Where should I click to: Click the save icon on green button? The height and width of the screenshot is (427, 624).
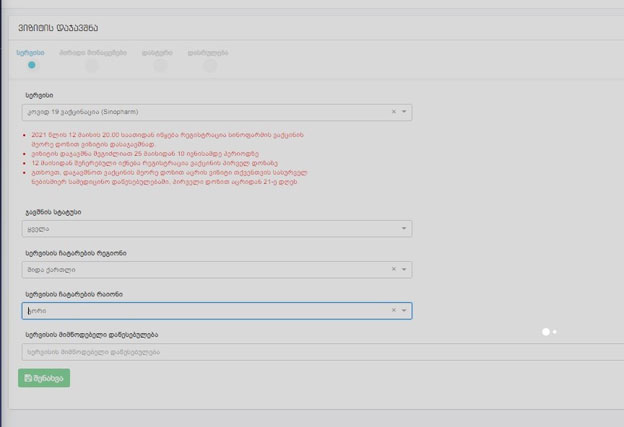point(28,378)
